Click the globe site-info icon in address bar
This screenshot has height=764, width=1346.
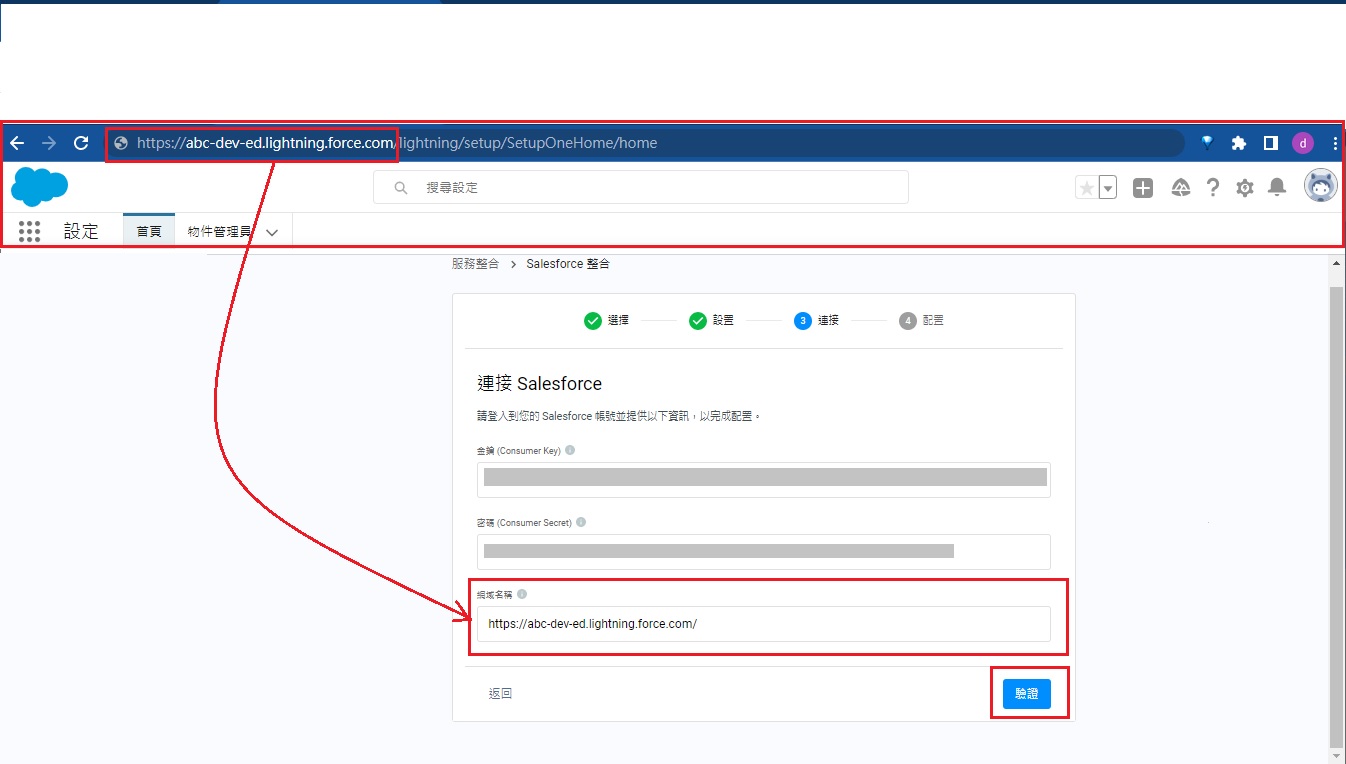coord(121,143)
